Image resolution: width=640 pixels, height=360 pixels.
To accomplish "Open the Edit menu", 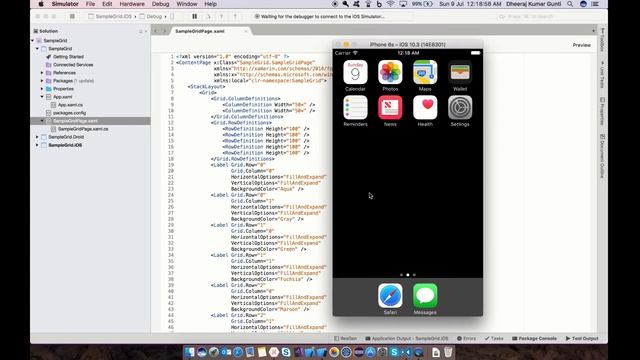I will pyautogui.click(x=107, y=4).
